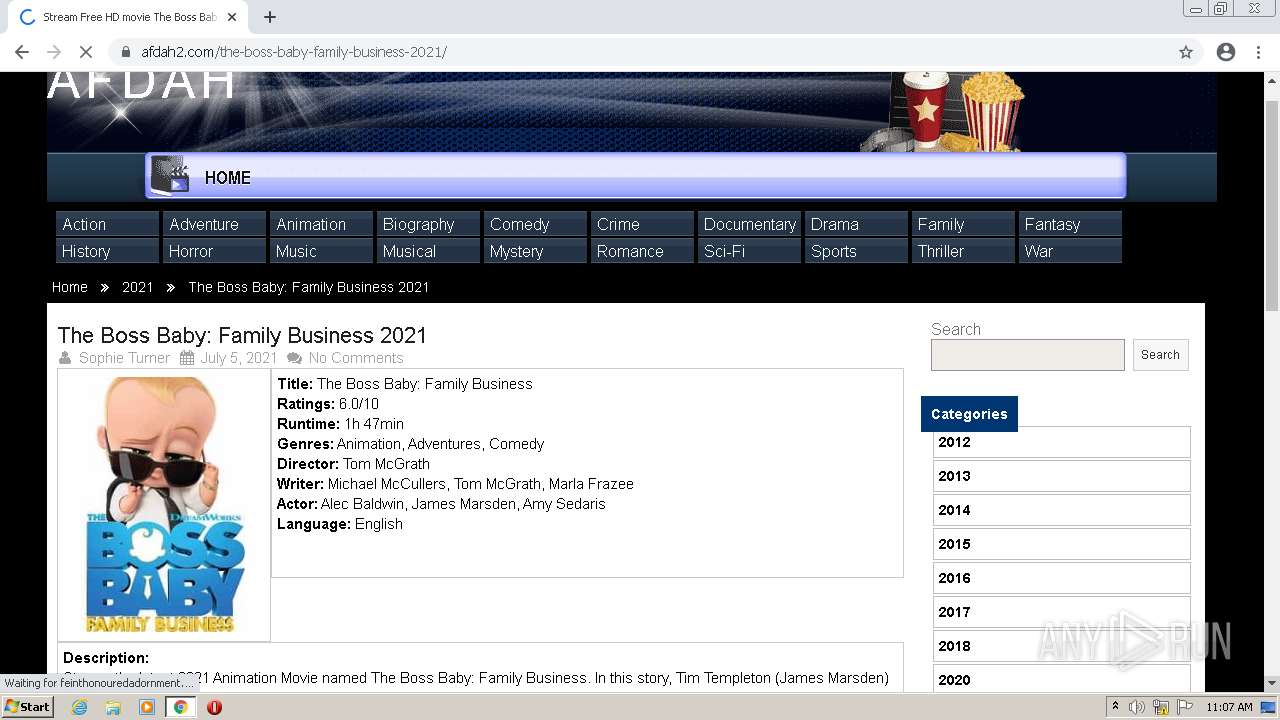Open media player taskbar icon
The height and width of the screenshot is (720, 1280).
click(x=147, y=707)
